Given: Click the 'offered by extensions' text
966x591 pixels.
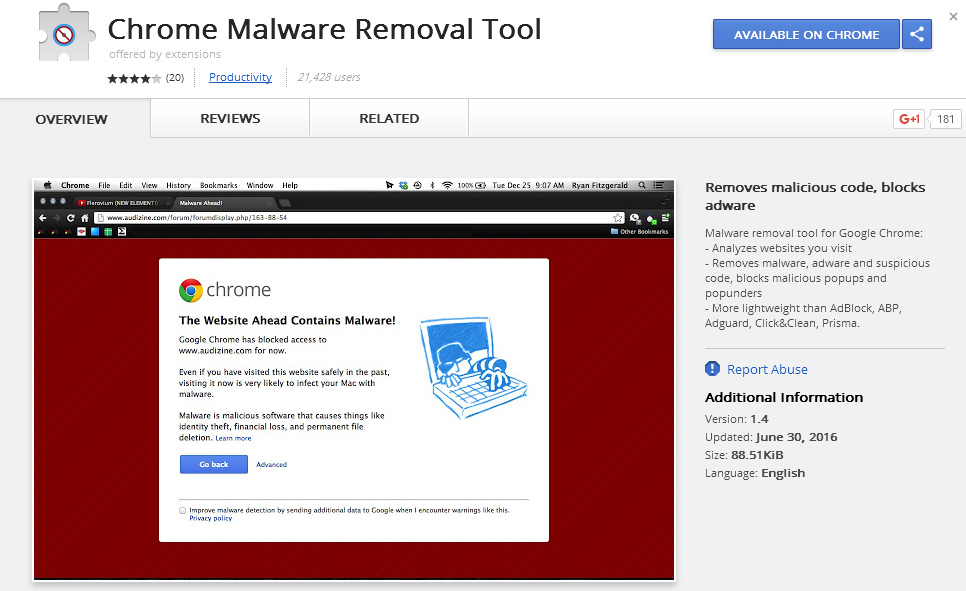Looking at the screenshot, I should 165,54.
